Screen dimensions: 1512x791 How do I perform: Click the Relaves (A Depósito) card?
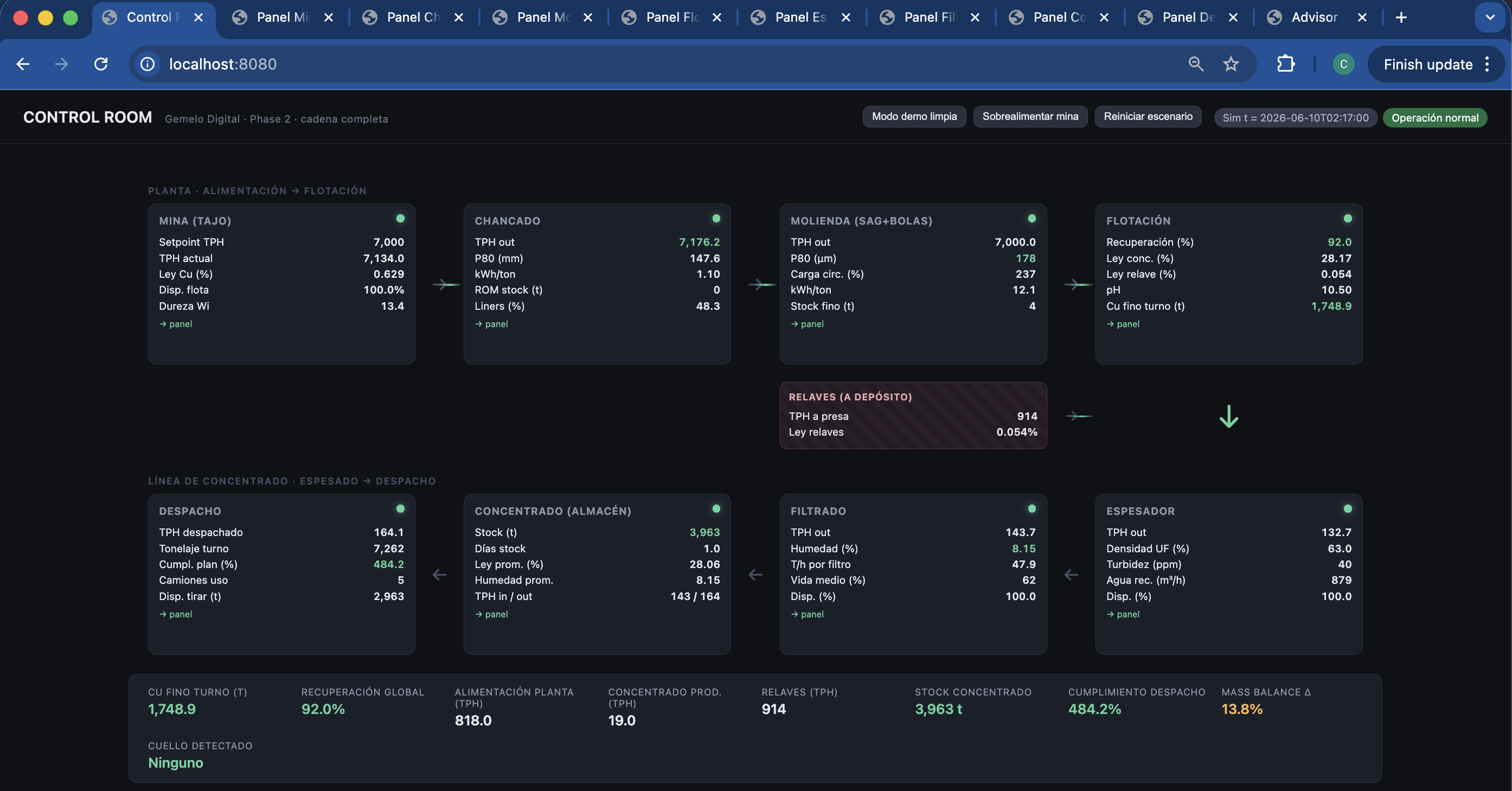click(x=913, y=415)
